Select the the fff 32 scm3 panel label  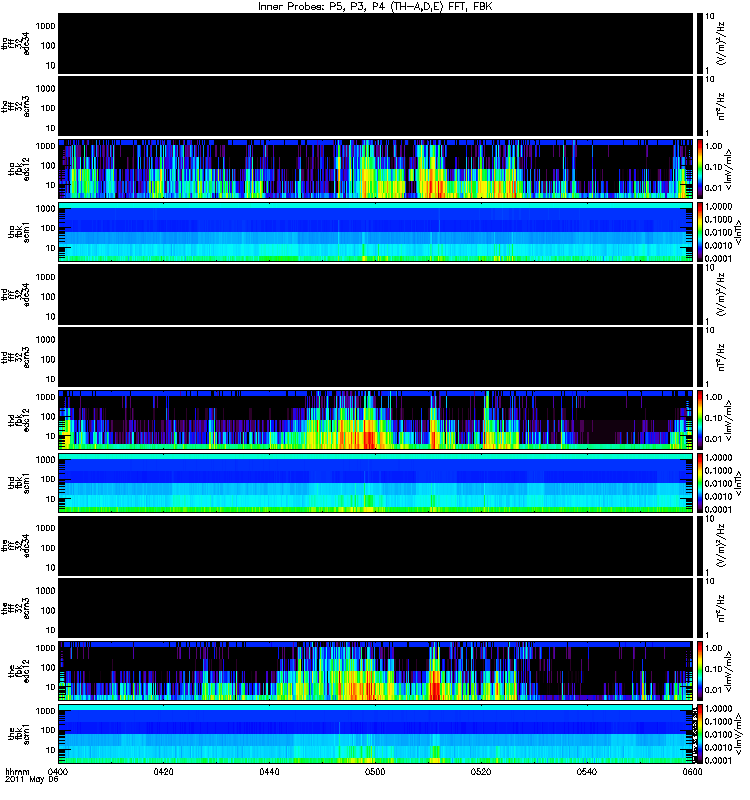coord(16,608)
